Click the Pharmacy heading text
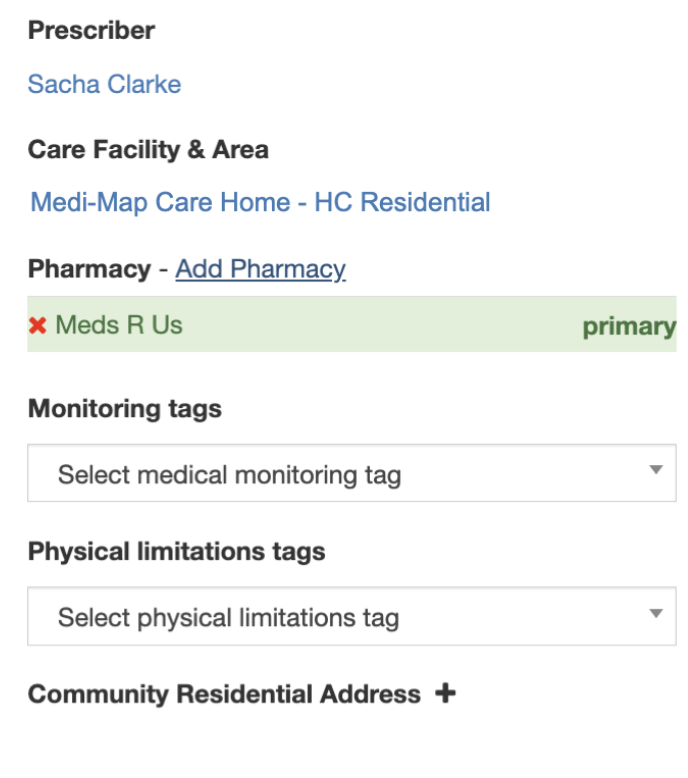Viewport: 688px width, 778px height. pos(88,269)
